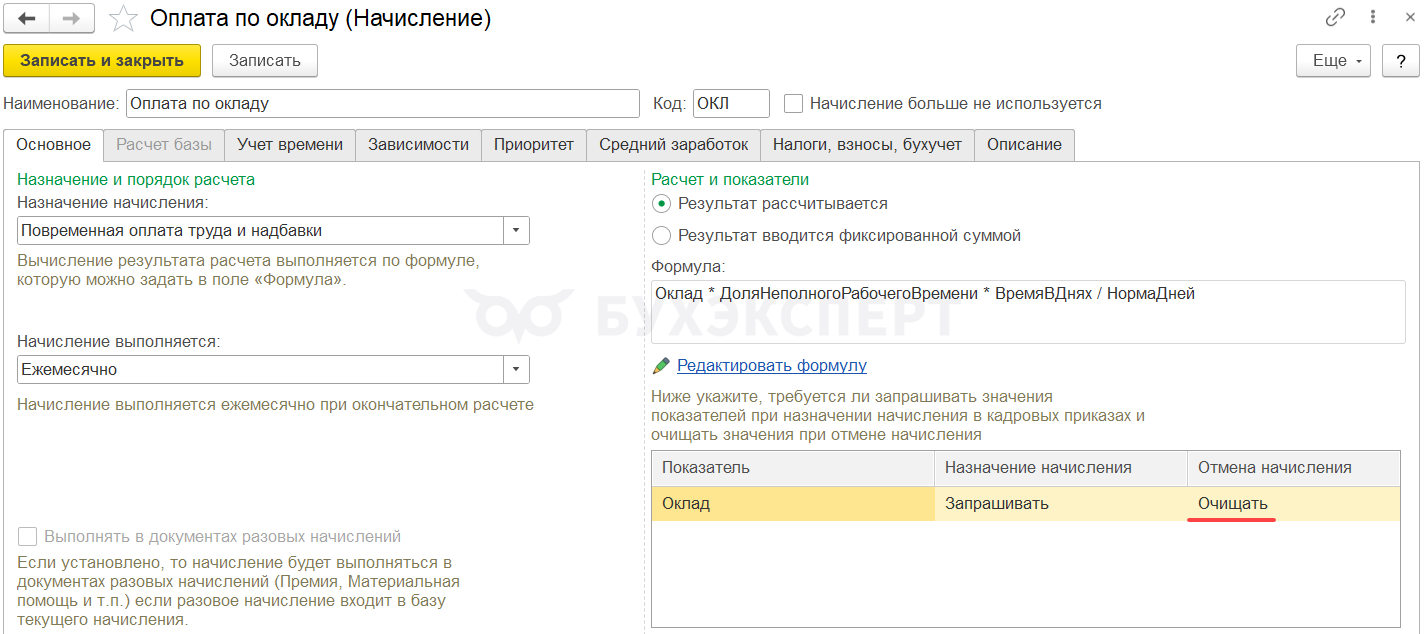Expand 'Назначение начисления' dropdown
The image size is (1424, 634).
pyautogui.click(x=515, y=231)
